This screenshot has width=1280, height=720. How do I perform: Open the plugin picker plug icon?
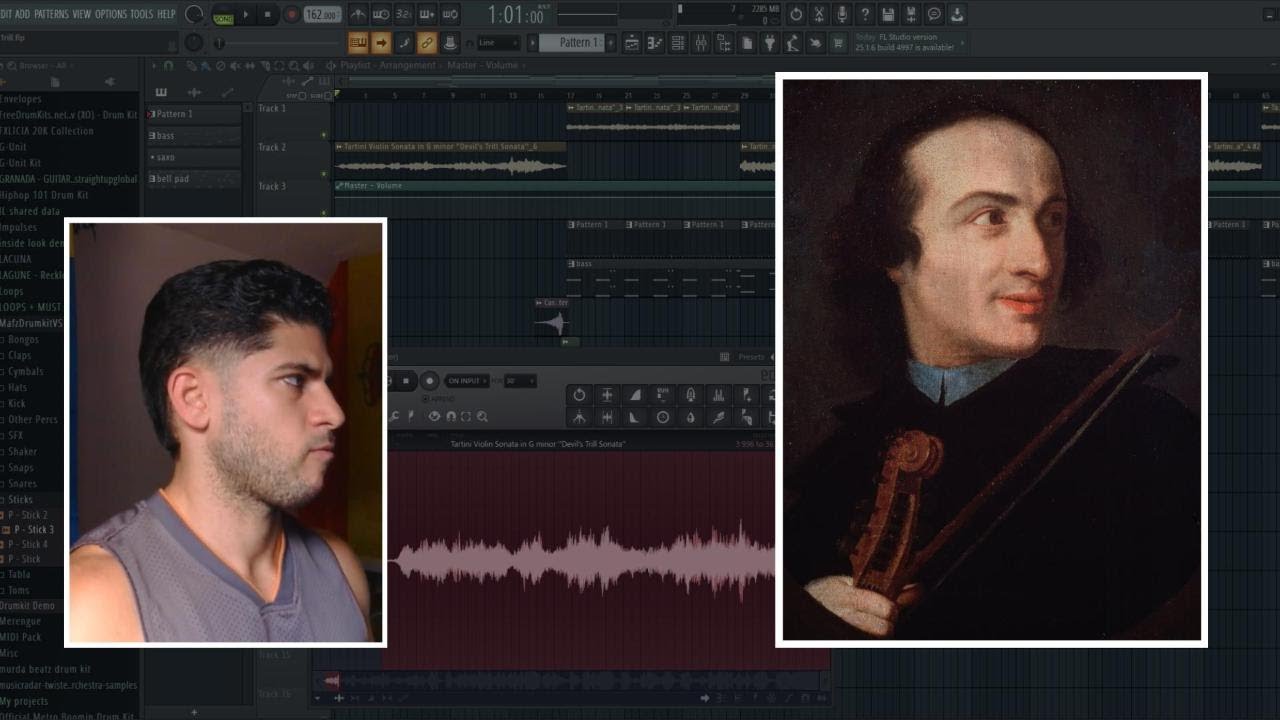pyautogui.click(x=770, y=43)
